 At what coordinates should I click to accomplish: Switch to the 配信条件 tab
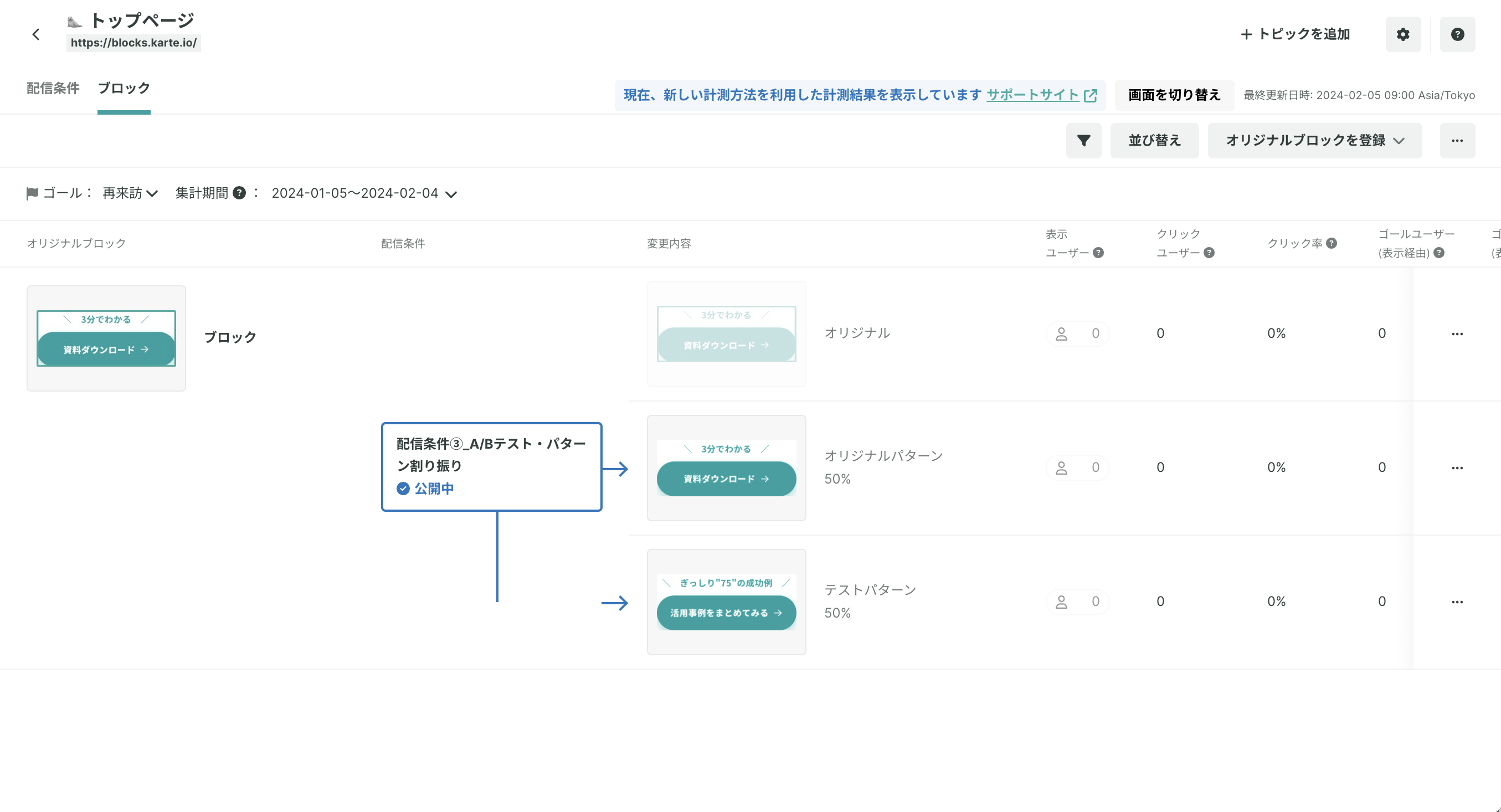point(53,88)
